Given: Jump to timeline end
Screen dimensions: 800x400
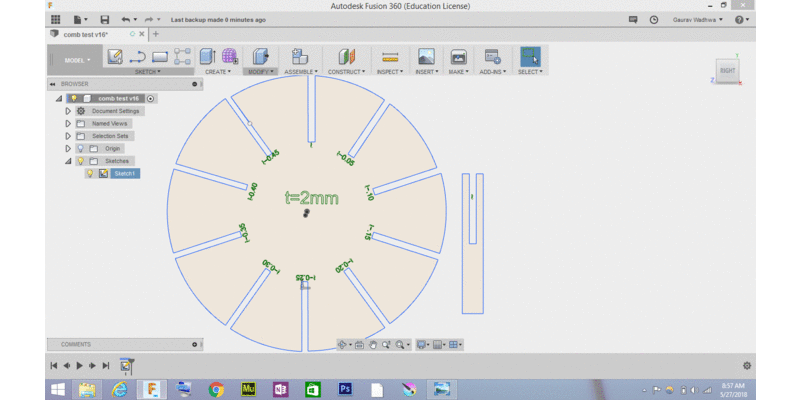Looking at the screenshot, I should (x=106, y=365).
